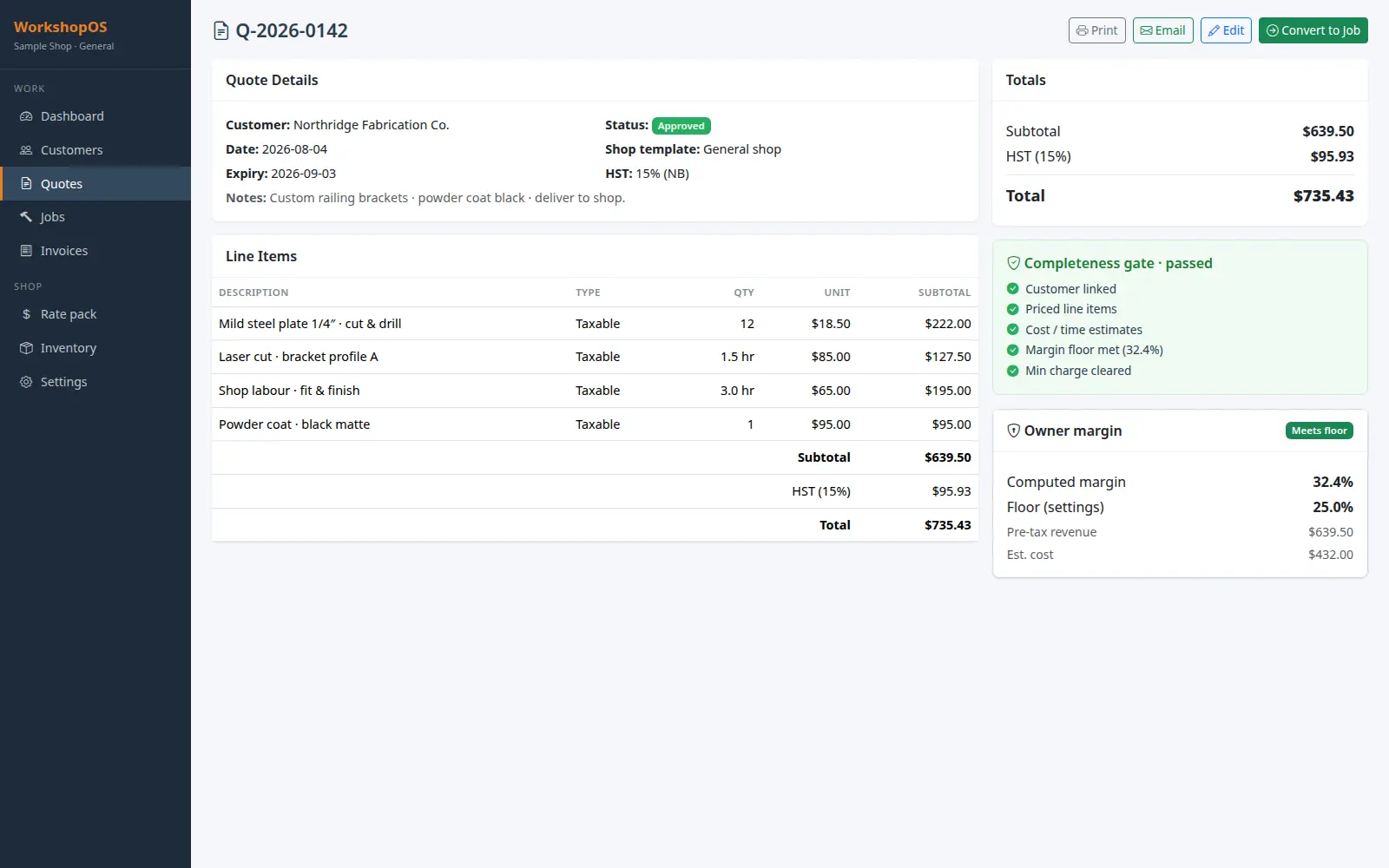Screen dimensions: 1389x868
Task: Click the $195.00 subtotal cell
Action: click(948, 391)
